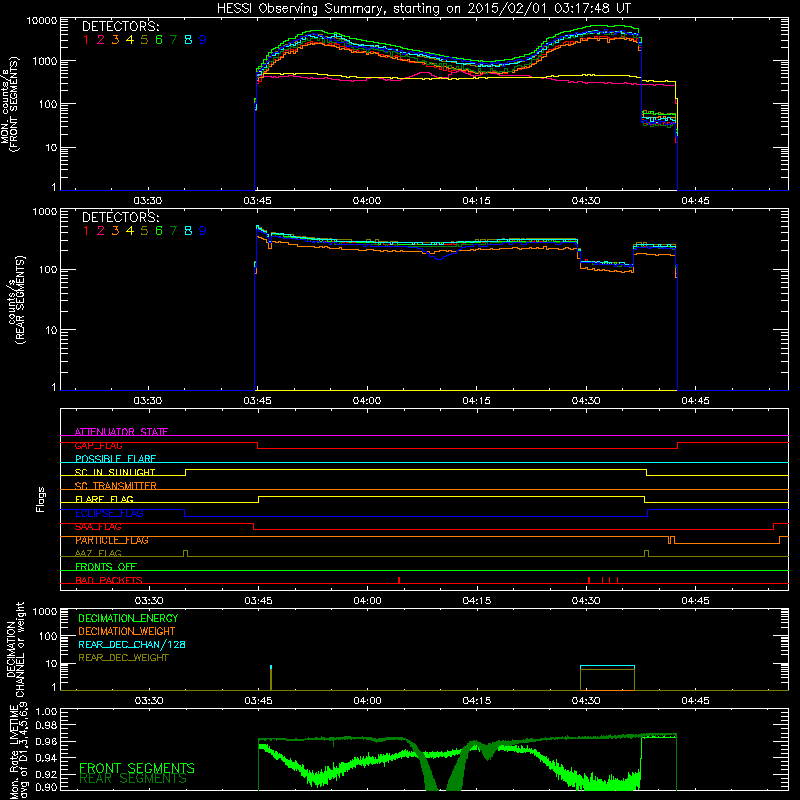Screen dimensions: 800x800
Task: Click the counts/s (REAR SEGMENTS) axis title
Action: (16, 300)
